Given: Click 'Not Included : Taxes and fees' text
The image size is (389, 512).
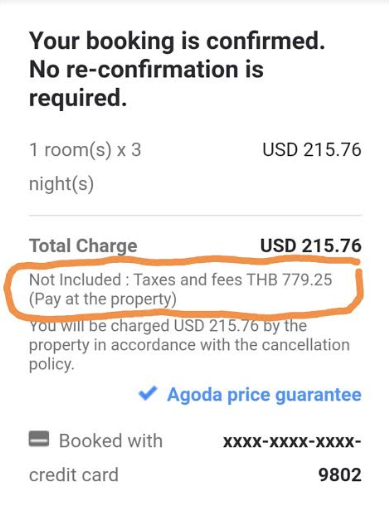Looking at the screenshot, I should click(136, 280).
